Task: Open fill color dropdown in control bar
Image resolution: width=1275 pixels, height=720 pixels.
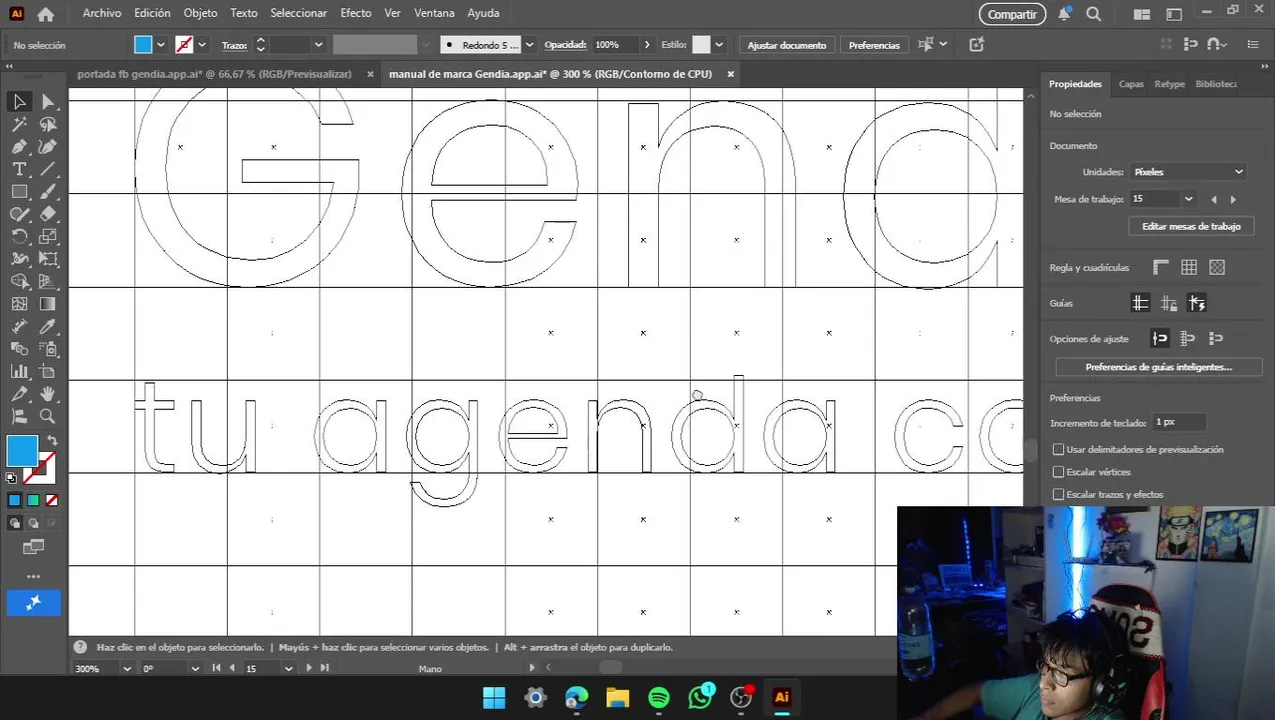Action: coord(161,45)
